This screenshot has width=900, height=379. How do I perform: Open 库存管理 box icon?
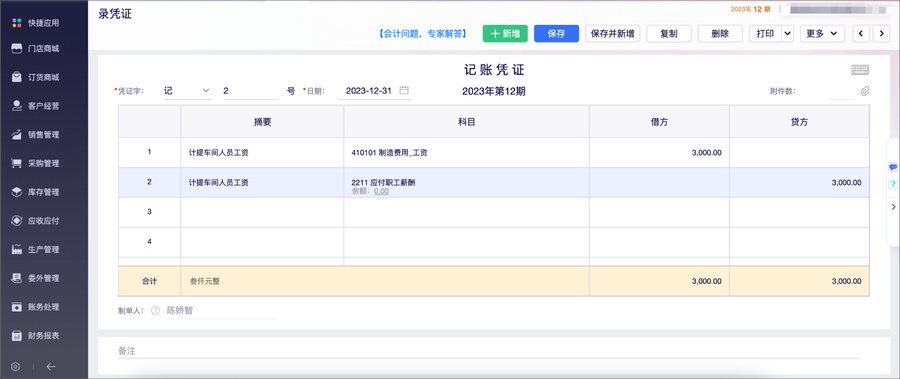(17, 192)
